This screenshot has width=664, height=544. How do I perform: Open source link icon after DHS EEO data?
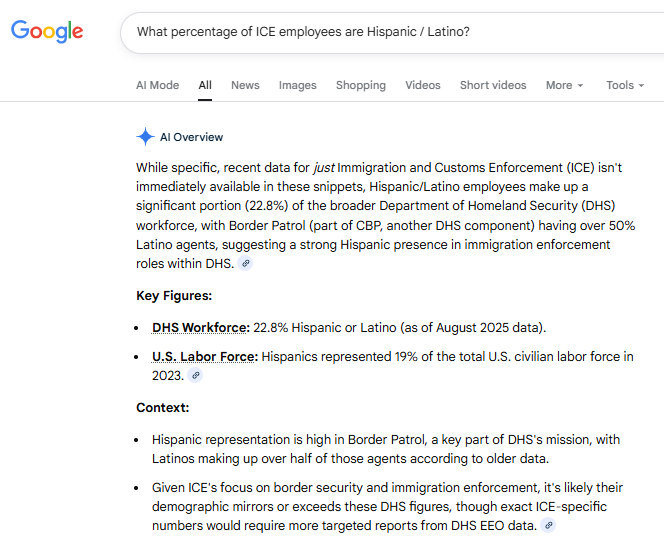point(548,525)
